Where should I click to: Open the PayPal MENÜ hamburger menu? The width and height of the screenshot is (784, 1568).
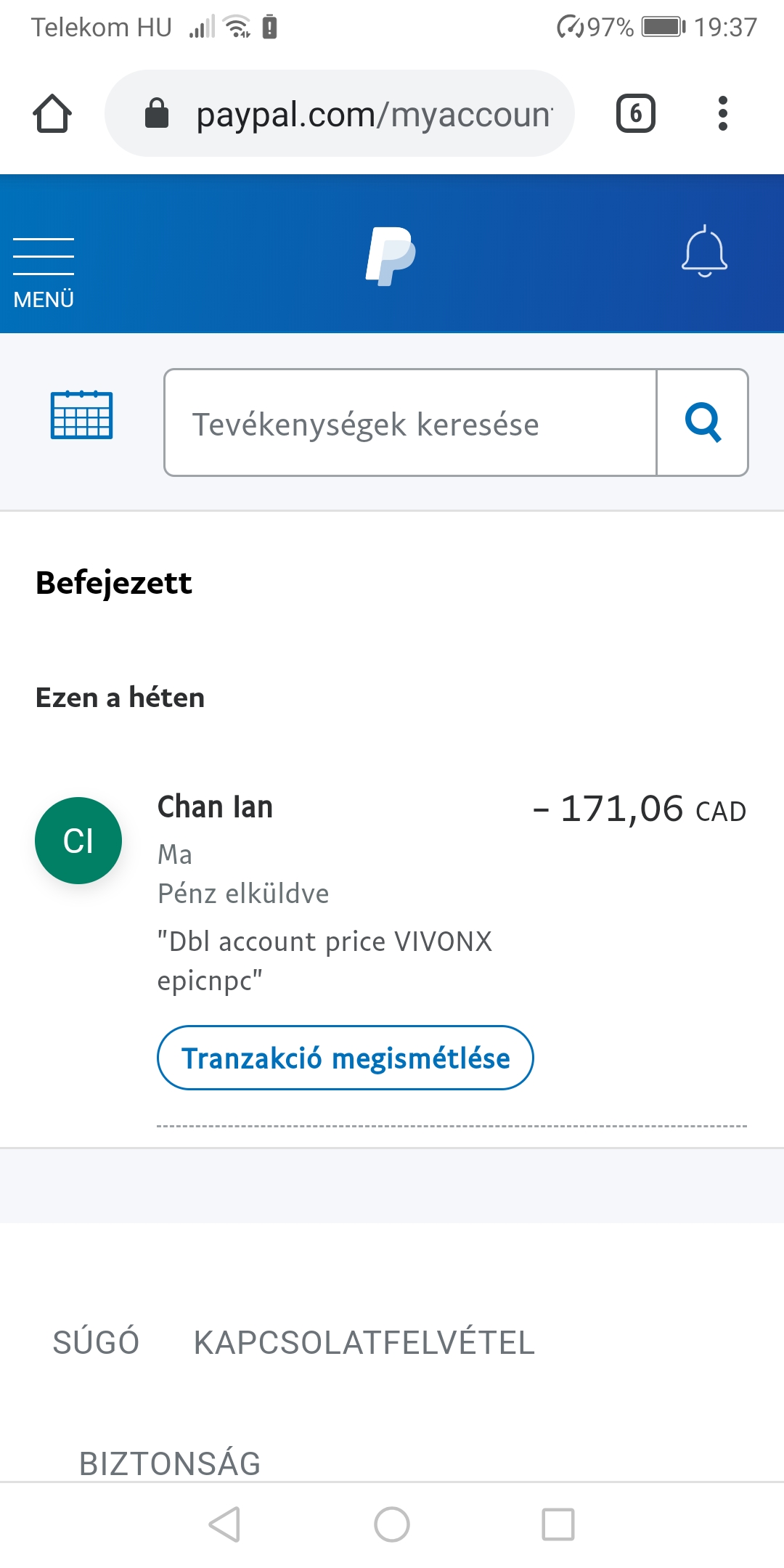coord(44,273)
